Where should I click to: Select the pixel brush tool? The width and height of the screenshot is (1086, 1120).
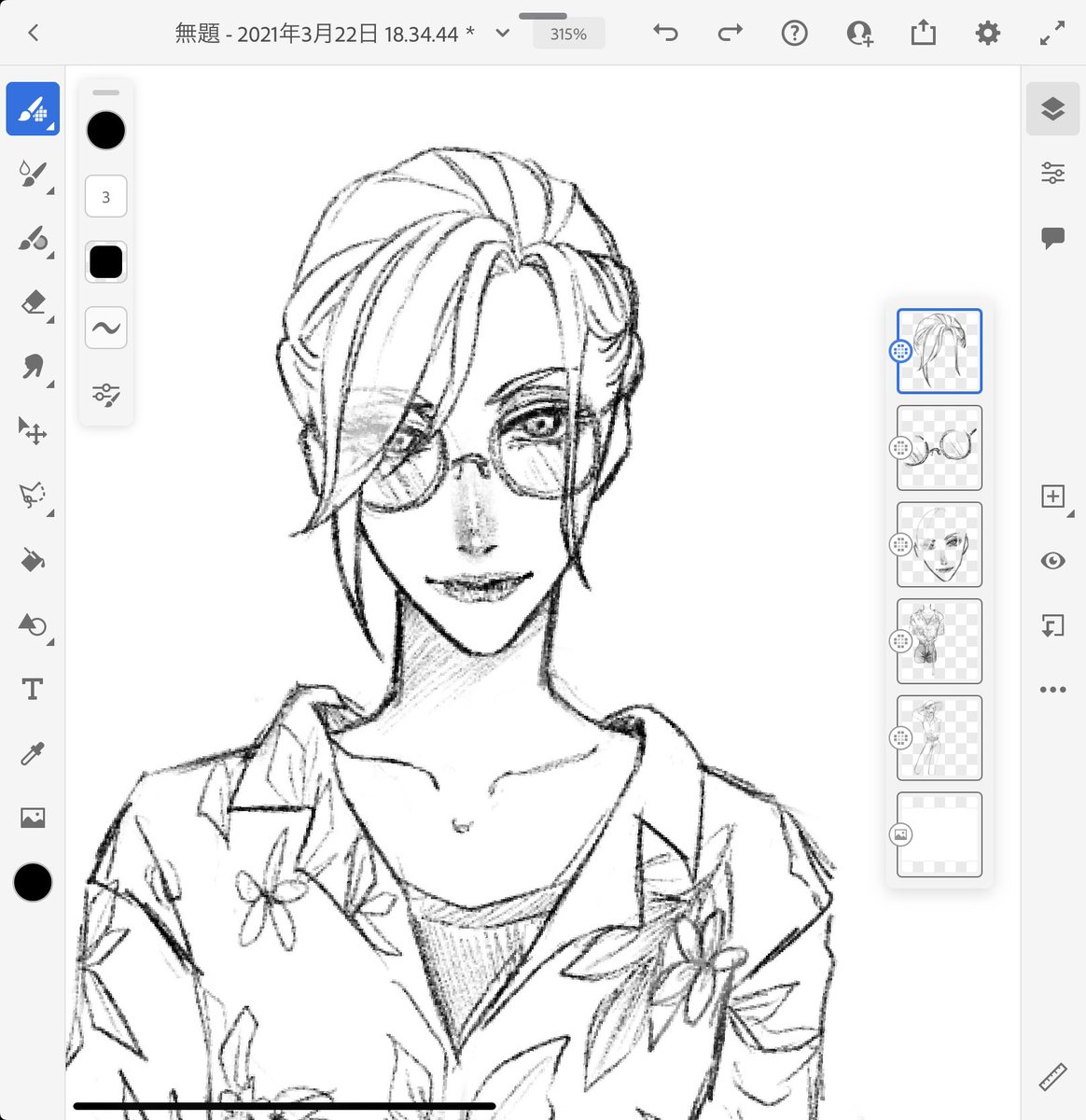pyautogui.click(x=33, y=109)
